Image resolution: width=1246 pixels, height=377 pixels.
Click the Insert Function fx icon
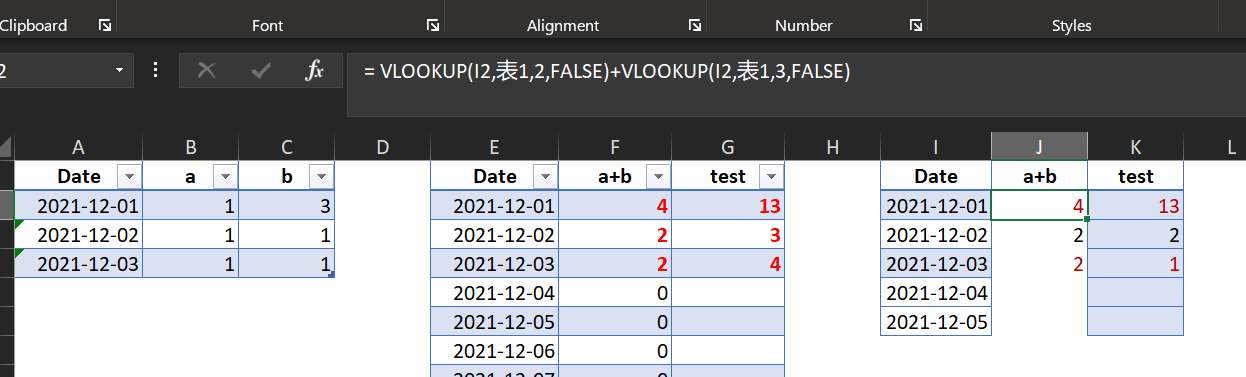[314, 71]
